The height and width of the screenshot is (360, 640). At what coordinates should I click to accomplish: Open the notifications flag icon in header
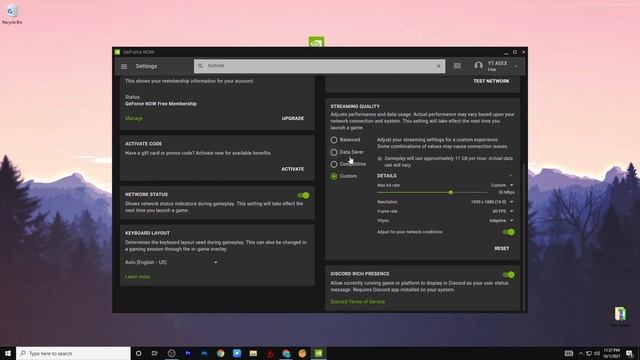(x=457, y=66)
